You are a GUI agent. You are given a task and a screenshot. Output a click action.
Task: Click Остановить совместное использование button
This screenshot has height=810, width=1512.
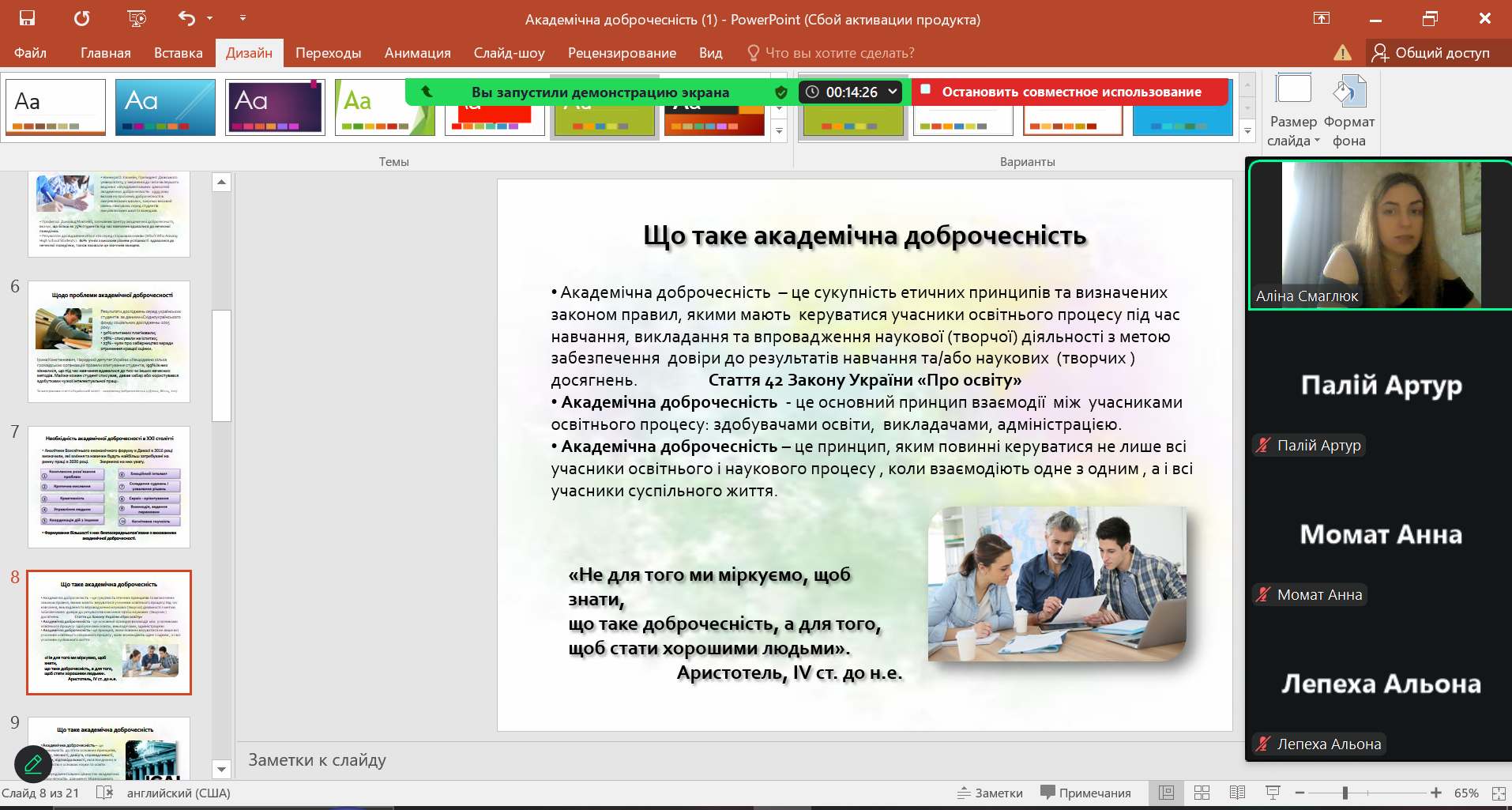pyautogui.click(x=1070, y=92)
